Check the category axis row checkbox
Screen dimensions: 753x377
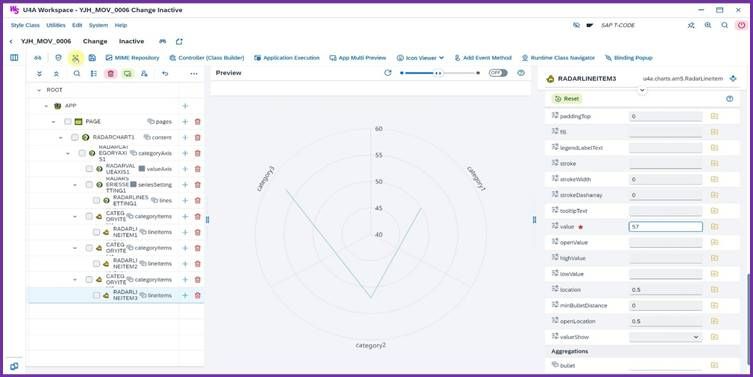pyautogui.click(x=82, y=153)
